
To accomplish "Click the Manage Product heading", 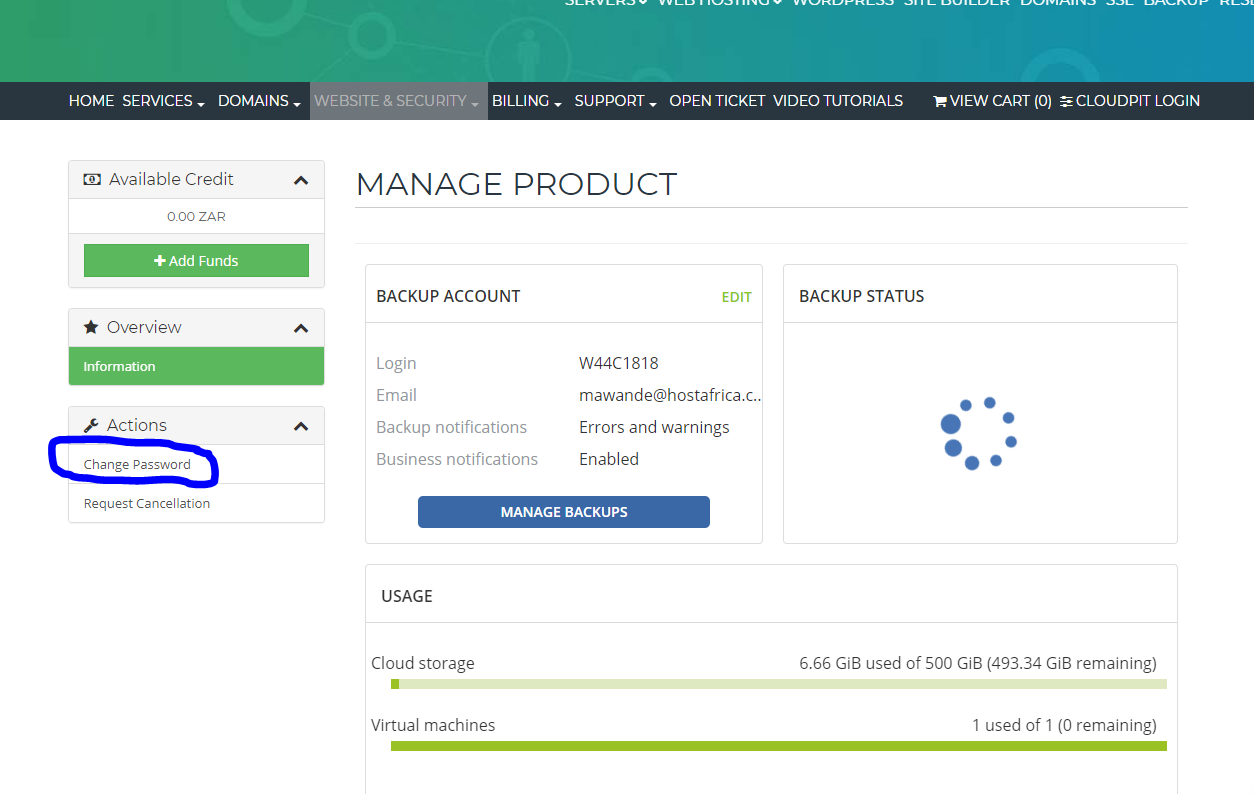I will pyautogui.click(x=516, y=184).
